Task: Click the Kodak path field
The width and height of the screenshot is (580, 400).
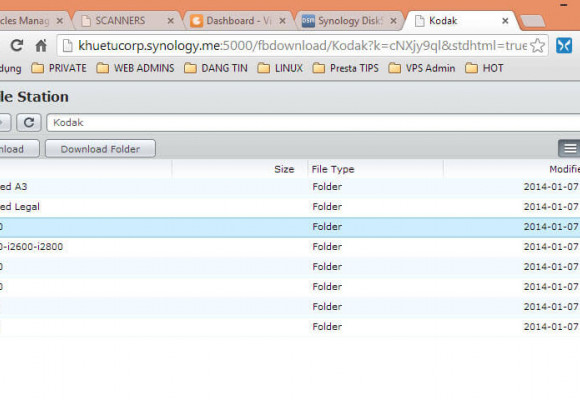Action: click(313, 122)
